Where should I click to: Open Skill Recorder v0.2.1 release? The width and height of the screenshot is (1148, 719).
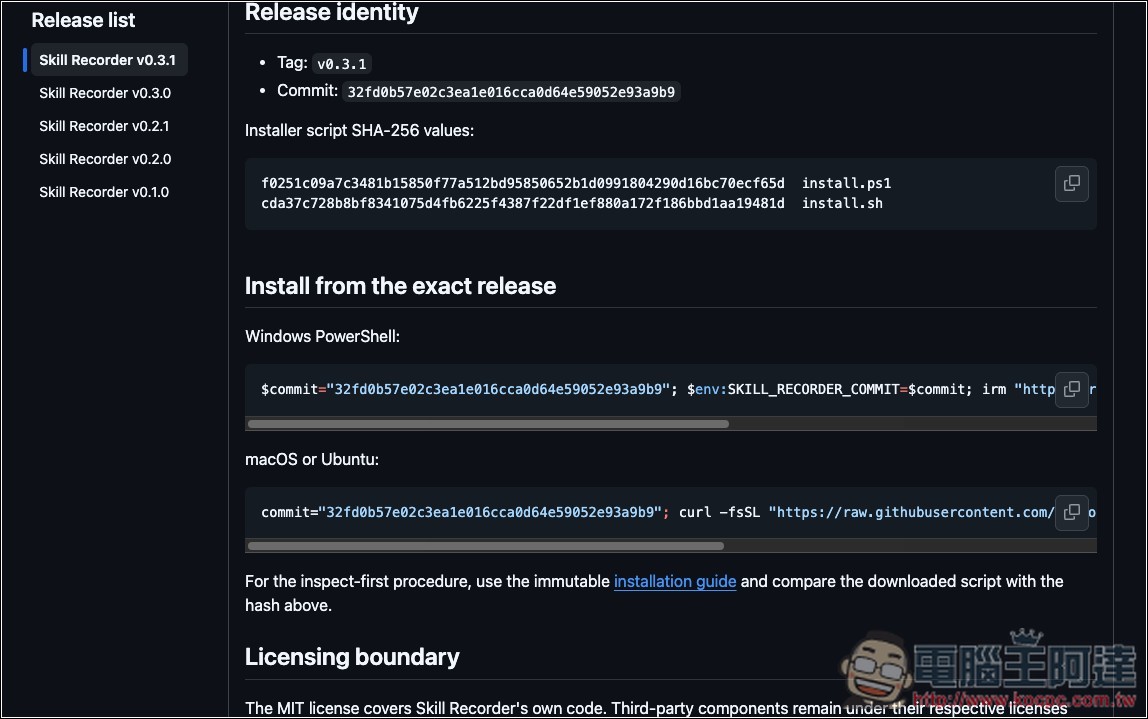pos(104,126)
